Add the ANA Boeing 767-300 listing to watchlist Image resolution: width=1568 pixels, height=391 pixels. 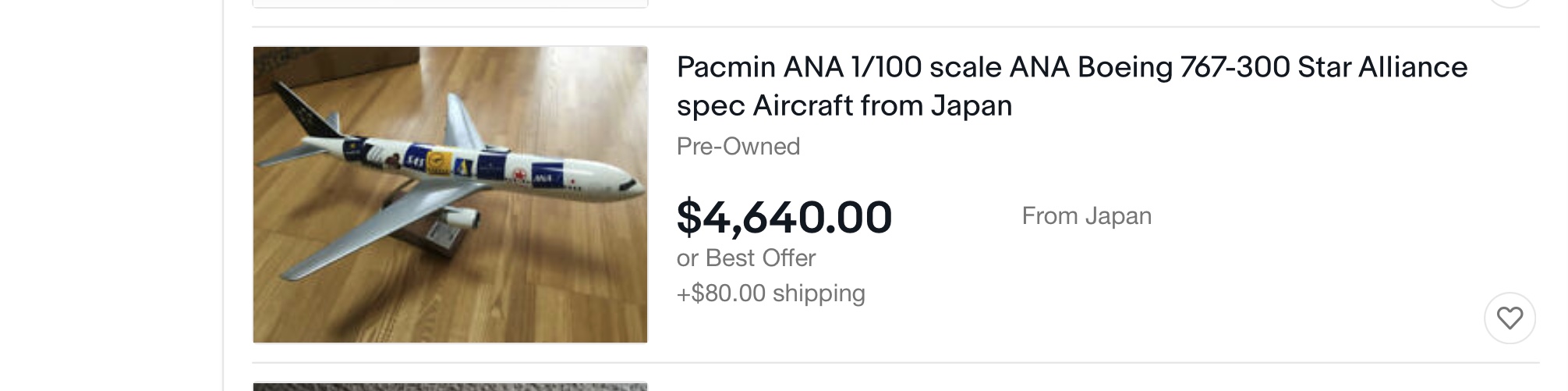tap(1509, 318)
